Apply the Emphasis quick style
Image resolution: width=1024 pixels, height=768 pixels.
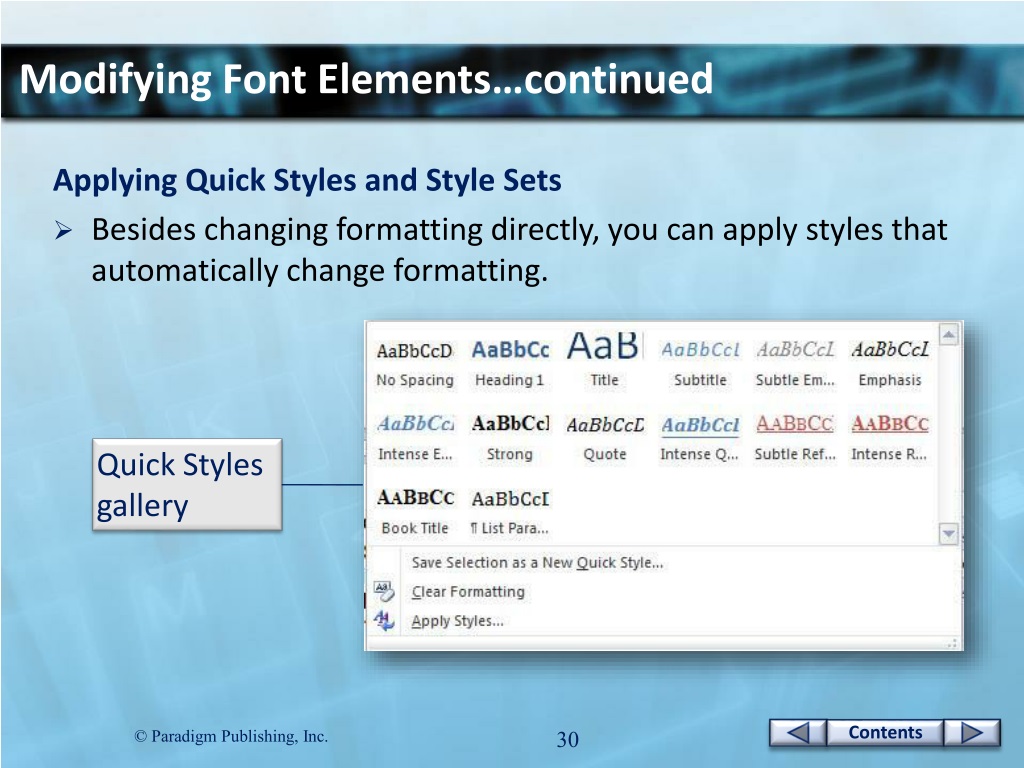pyautogui.click(x=889, y=363)
